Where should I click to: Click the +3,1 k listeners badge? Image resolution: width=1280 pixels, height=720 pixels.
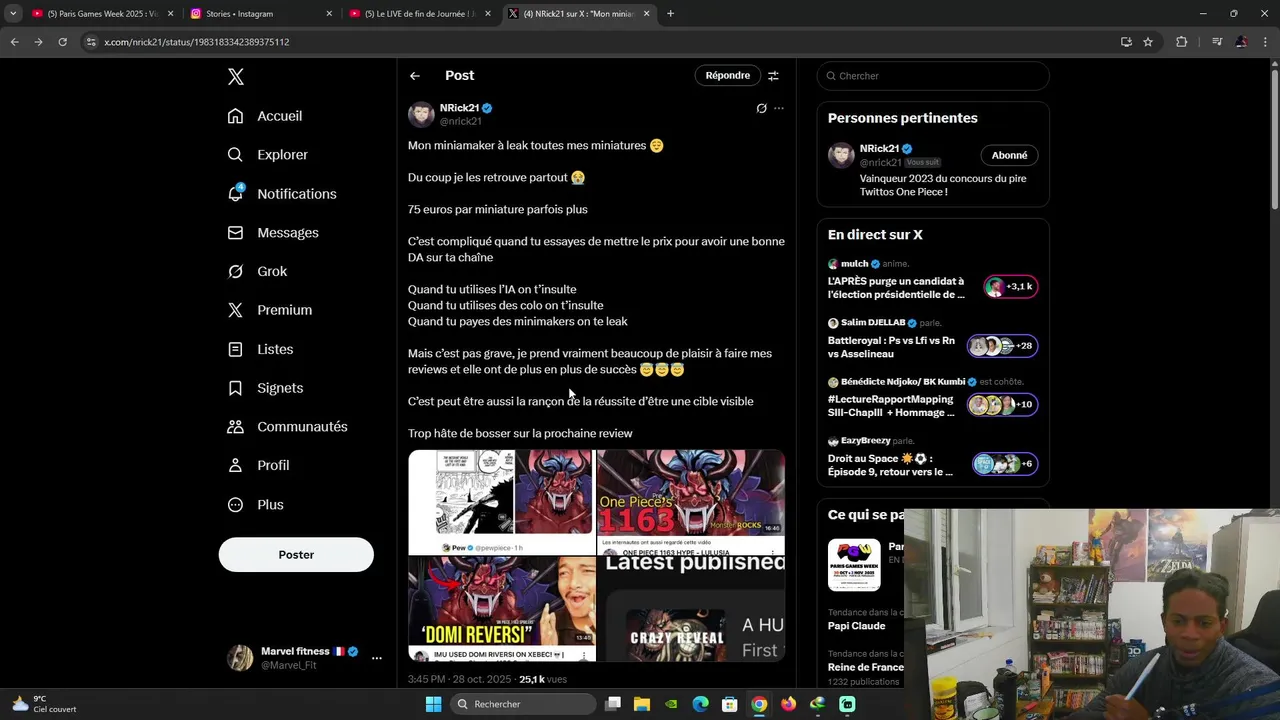click(x=1011, y=287)
